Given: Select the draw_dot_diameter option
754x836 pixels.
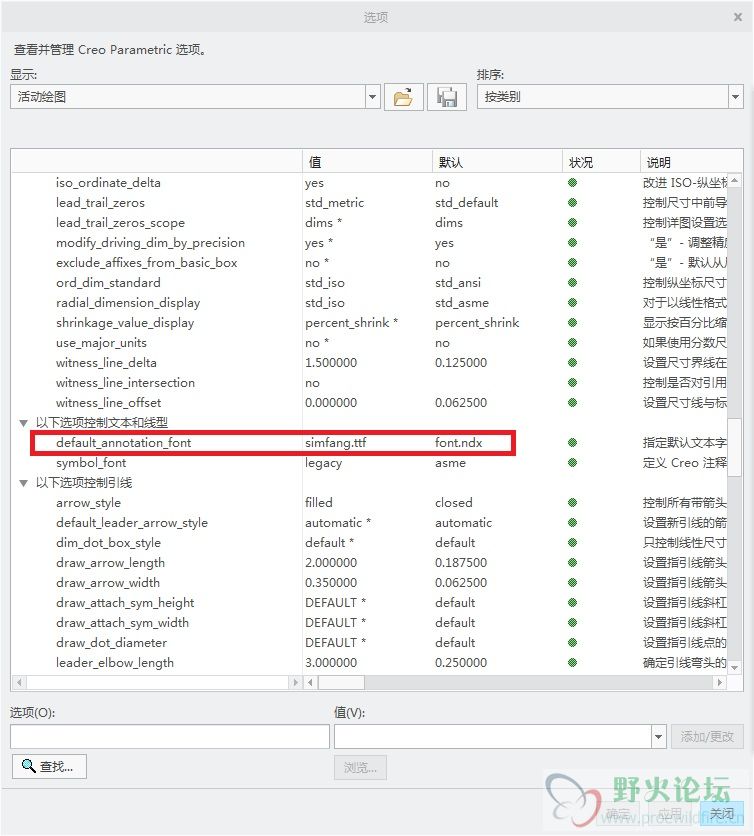Looking at the screenshot, I should tap(111, 642).
